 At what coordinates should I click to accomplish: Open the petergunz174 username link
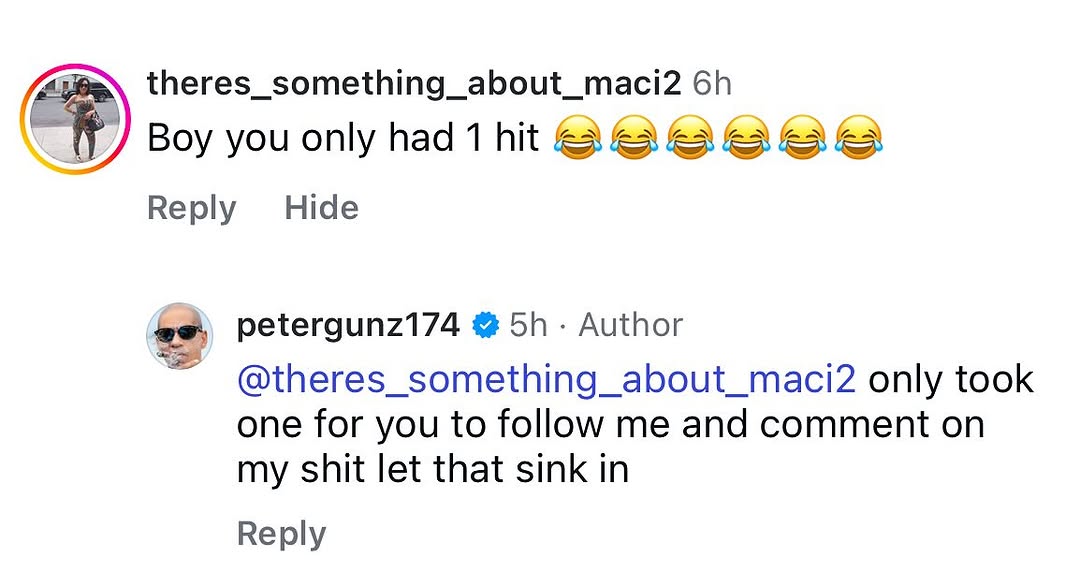[348, 325]
